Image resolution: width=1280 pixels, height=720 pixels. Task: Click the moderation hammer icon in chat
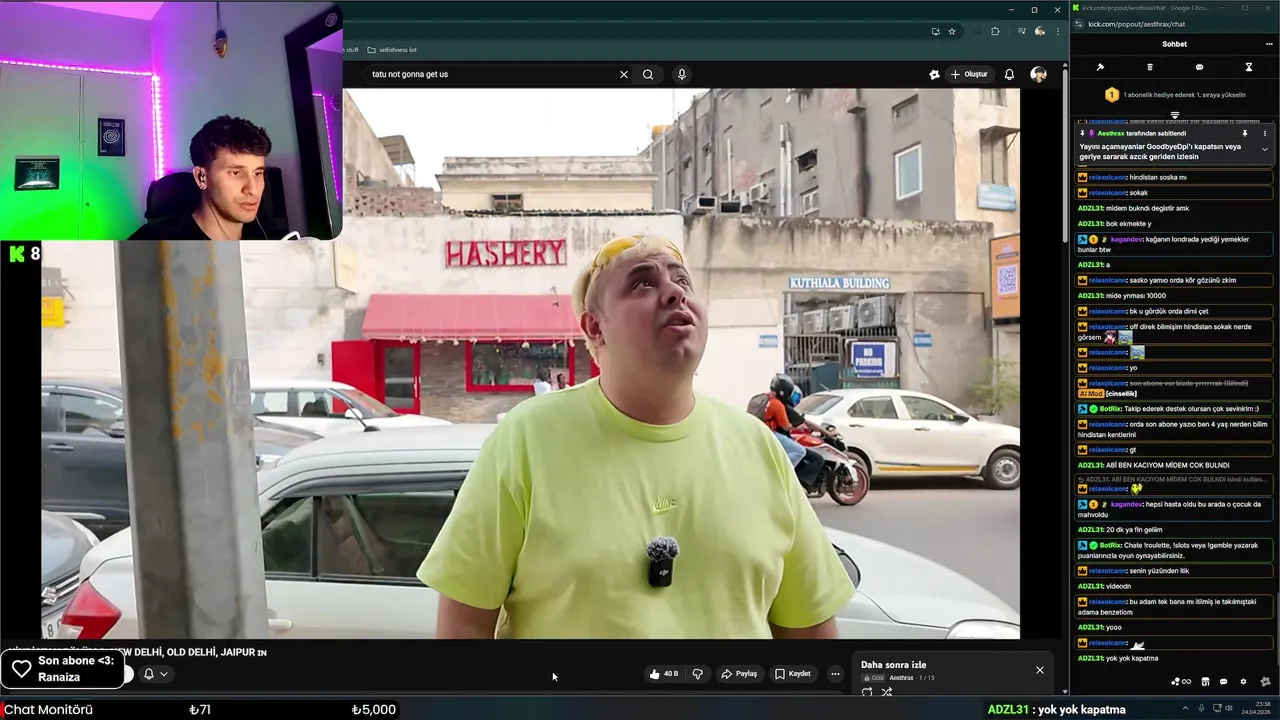(x=1100, y=67)
